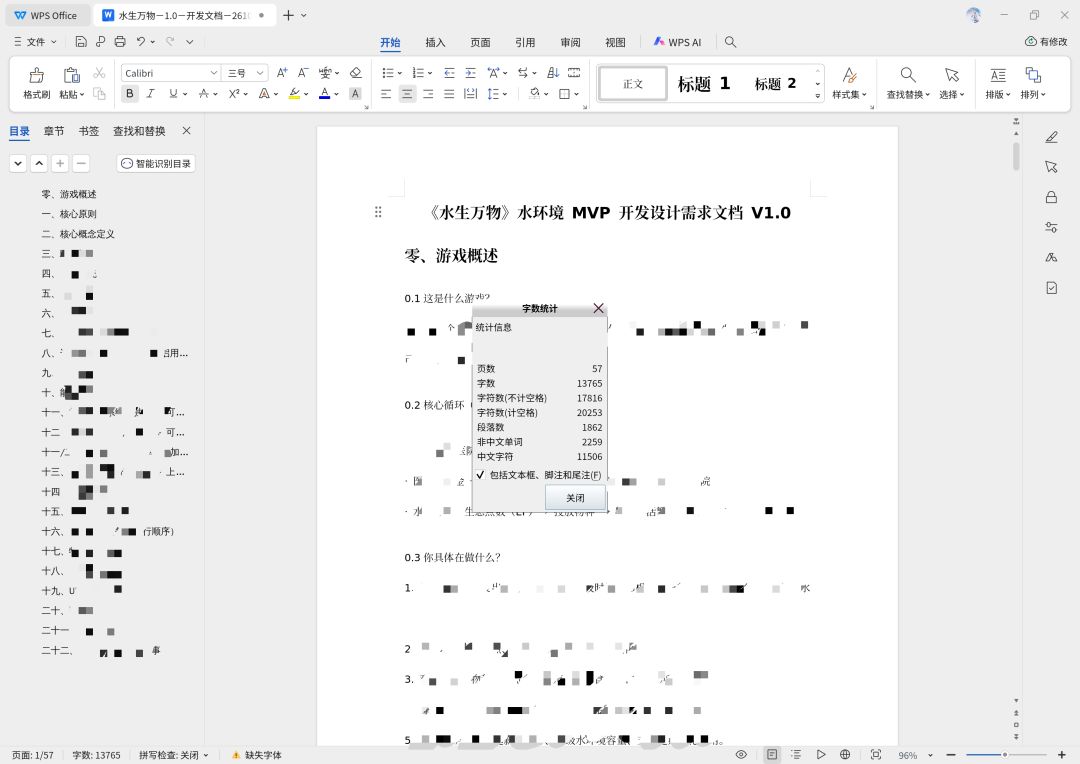Image resolution: width=1080 pixels, height=764 pixels.
Task: Go to 二、核心概念定义 in the outline
Action: (x=78, y=234)
